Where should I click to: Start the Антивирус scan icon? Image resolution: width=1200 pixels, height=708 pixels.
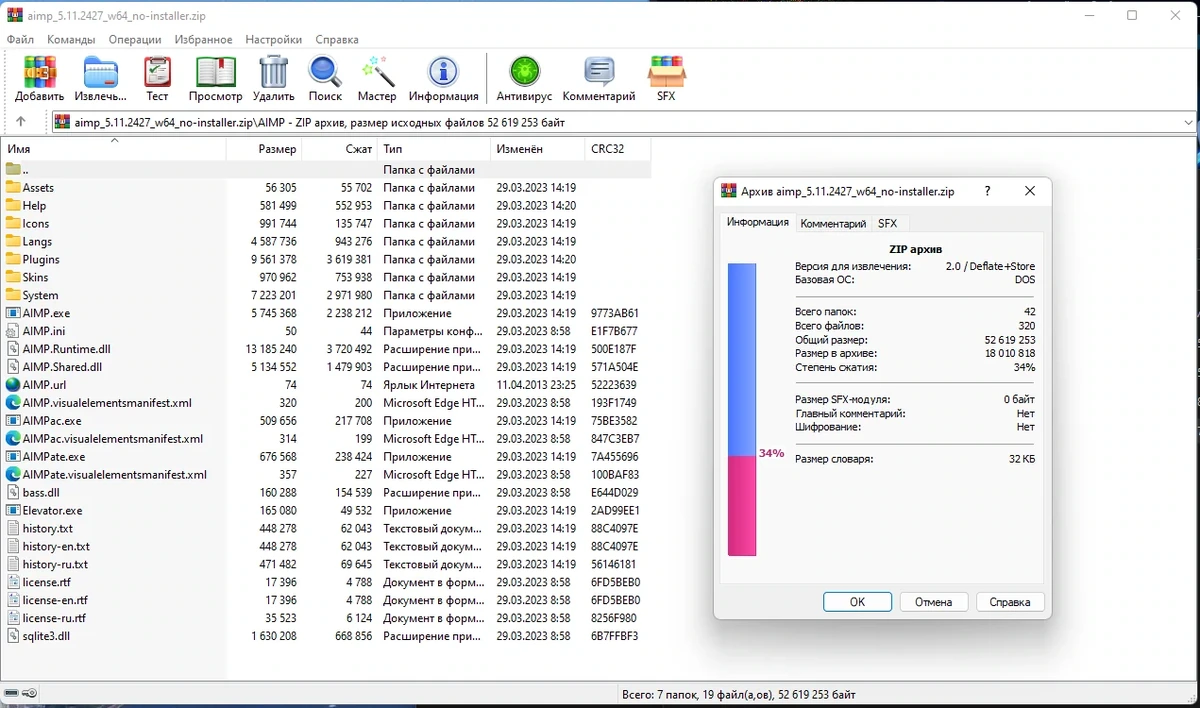tap(524, 73)
